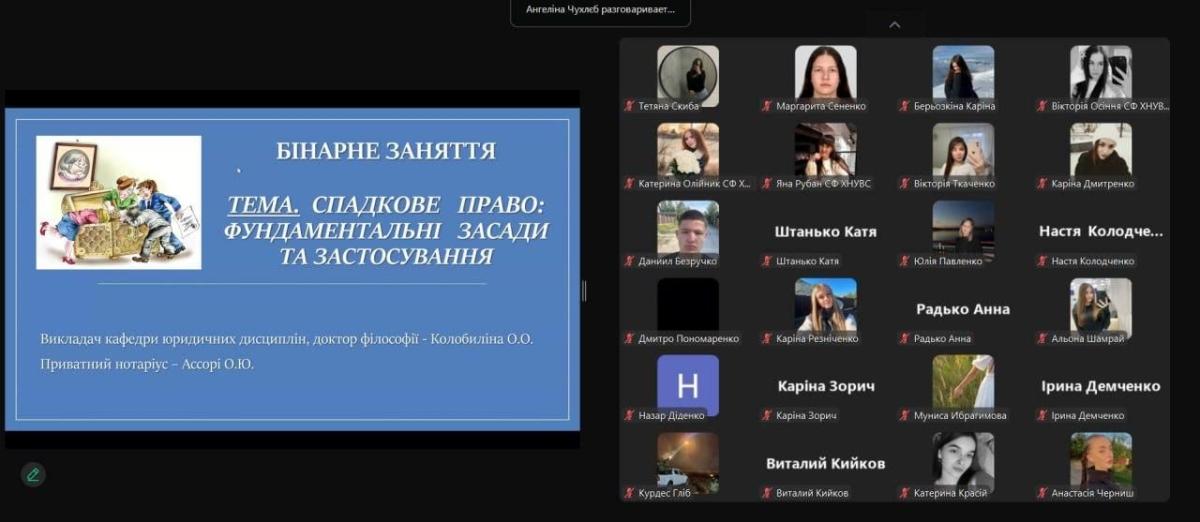Click the muted mic icon of Муниса Ибрагимова
This screenshot has height=522, width=1200.
pyautogui.click(x=905, y=415)
